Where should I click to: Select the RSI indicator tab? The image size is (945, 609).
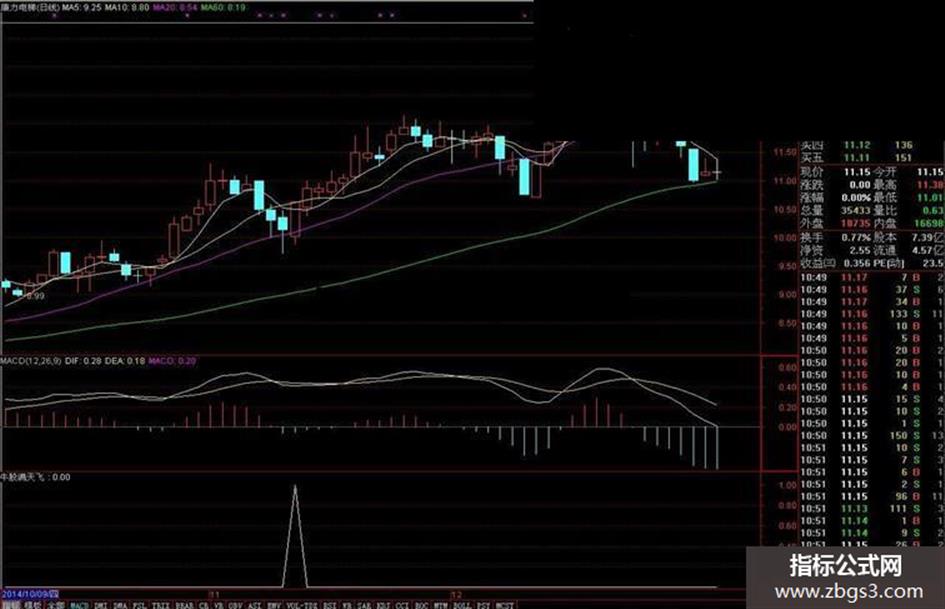pos(330,605)
